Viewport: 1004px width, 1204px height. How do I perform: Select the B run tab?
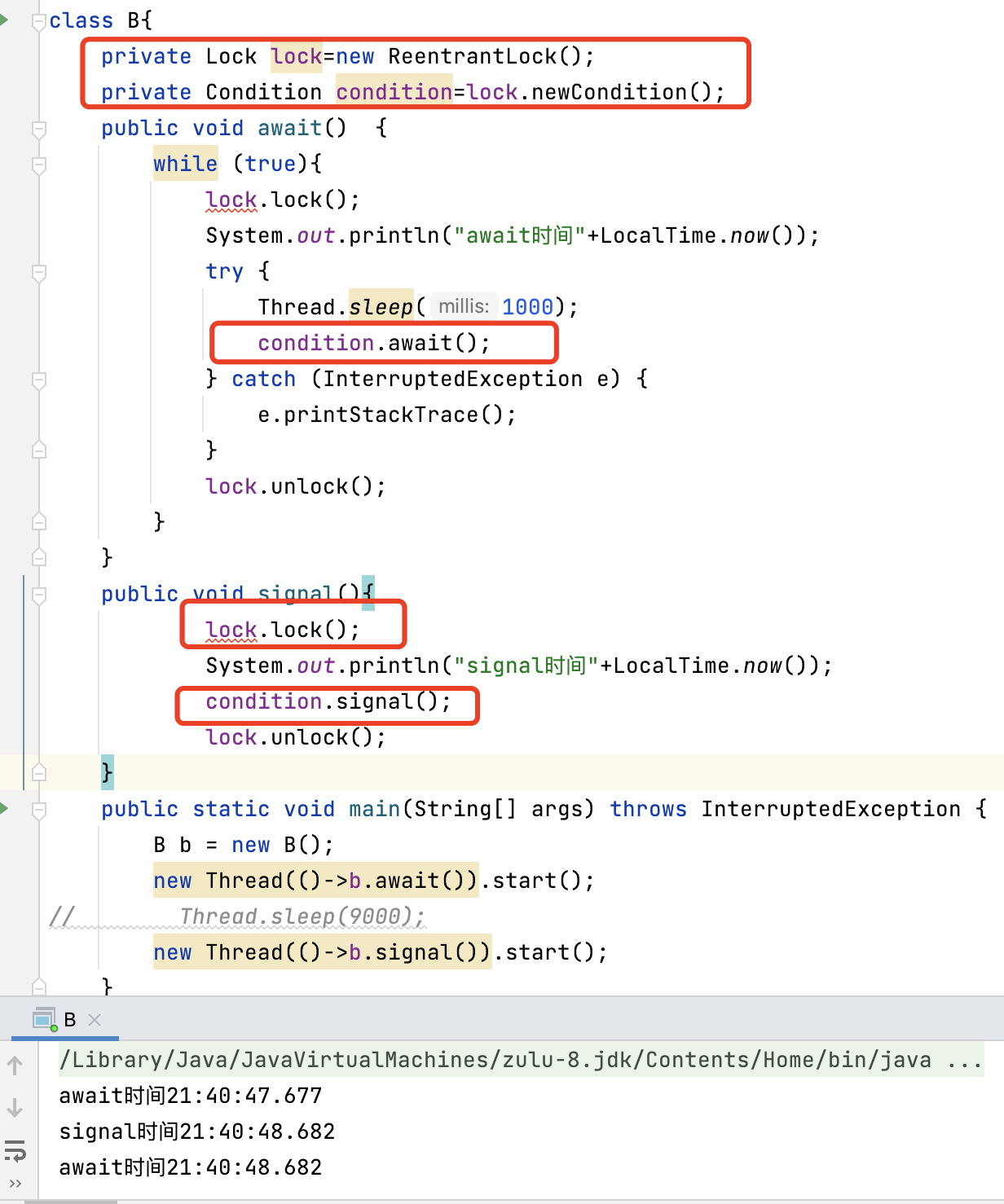[69, 1020]
